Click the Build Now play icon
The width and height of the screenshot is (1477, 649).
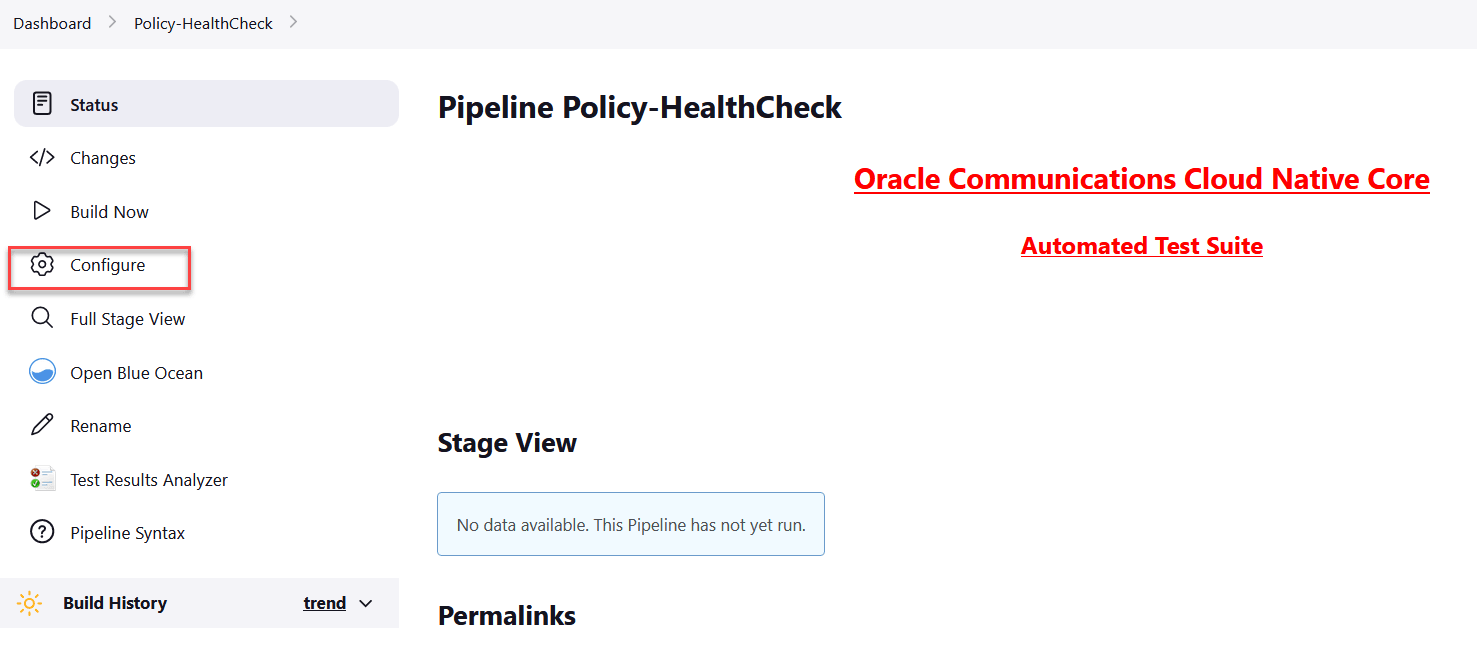point(41,211)
